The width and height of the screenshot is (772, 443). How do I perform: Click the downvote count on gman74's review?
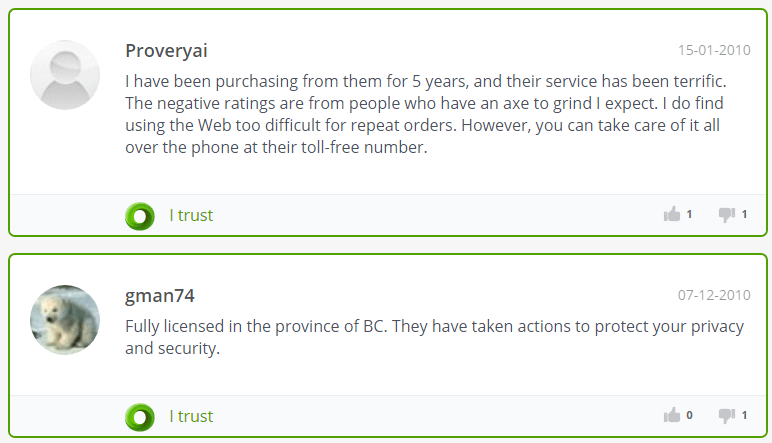pos(744,415)
